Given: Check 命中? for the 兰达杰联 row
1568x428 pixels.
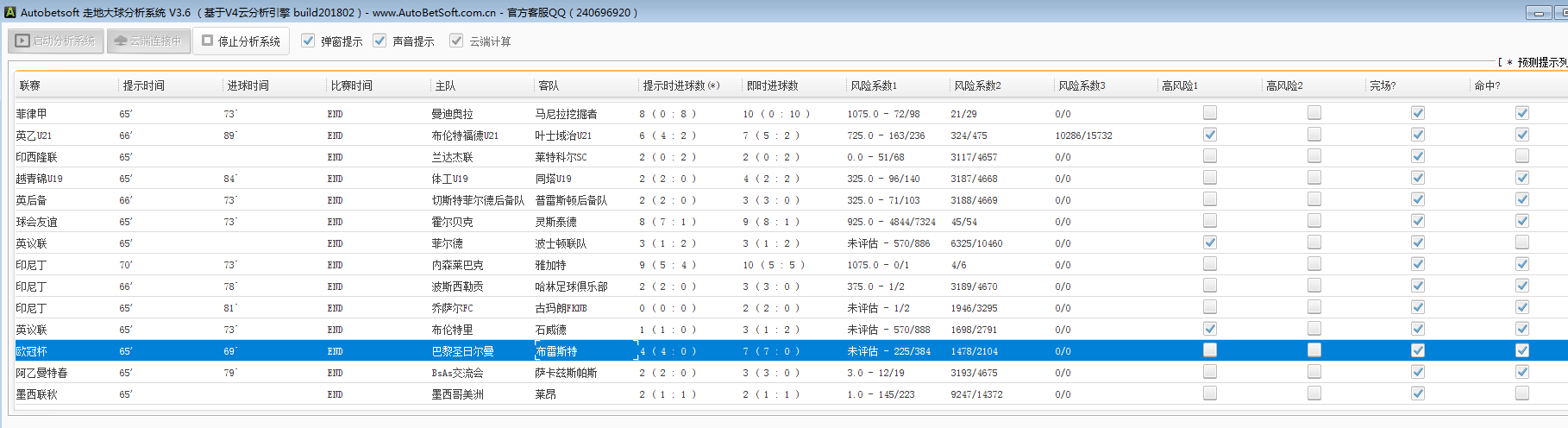Looking at the screenshot, I should pos(1522,156).
